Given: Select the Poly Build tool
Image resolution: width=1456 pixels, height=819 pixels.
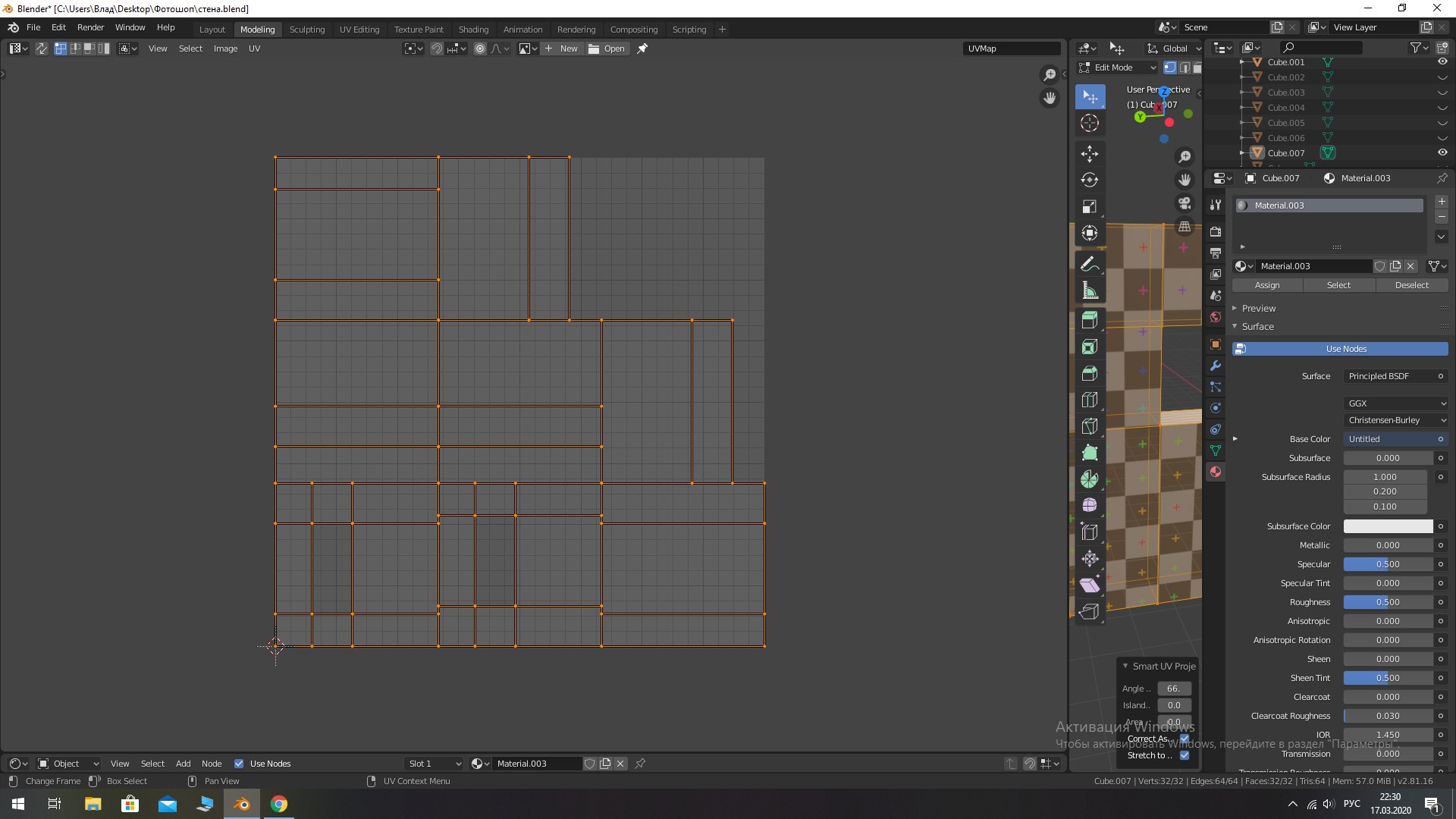Looking at the screenshot, I should tap(1090, 453).
